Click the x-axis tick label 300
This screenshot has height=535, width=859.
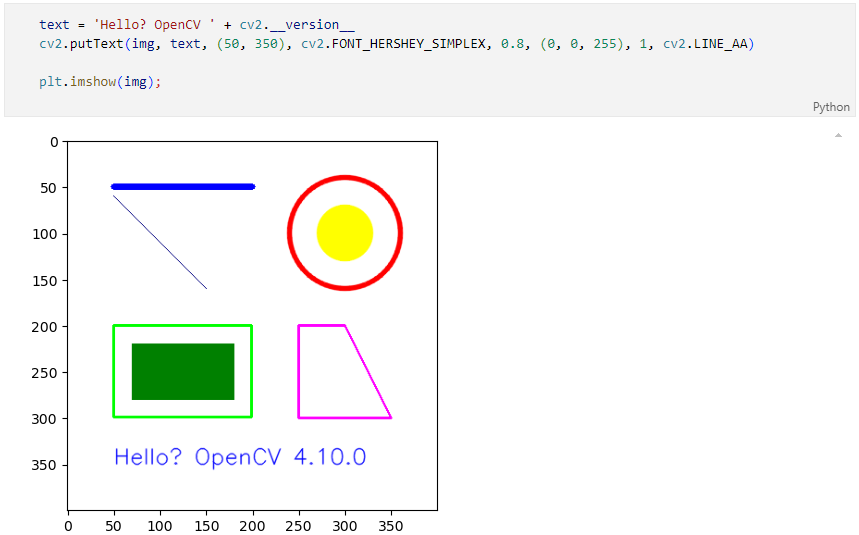[x=345, y=526]
